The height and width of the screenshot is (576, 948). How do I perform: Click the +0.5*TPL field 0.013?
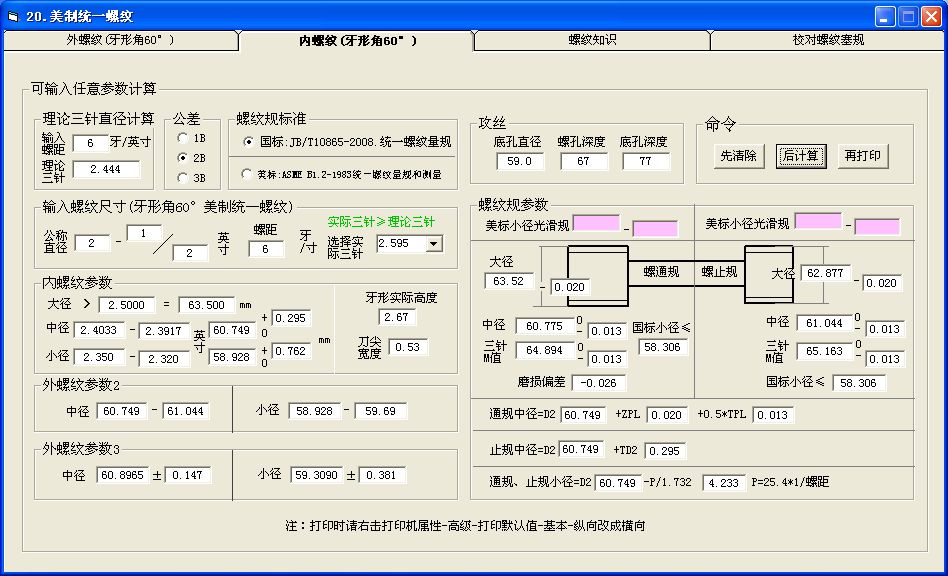point(772,415)
